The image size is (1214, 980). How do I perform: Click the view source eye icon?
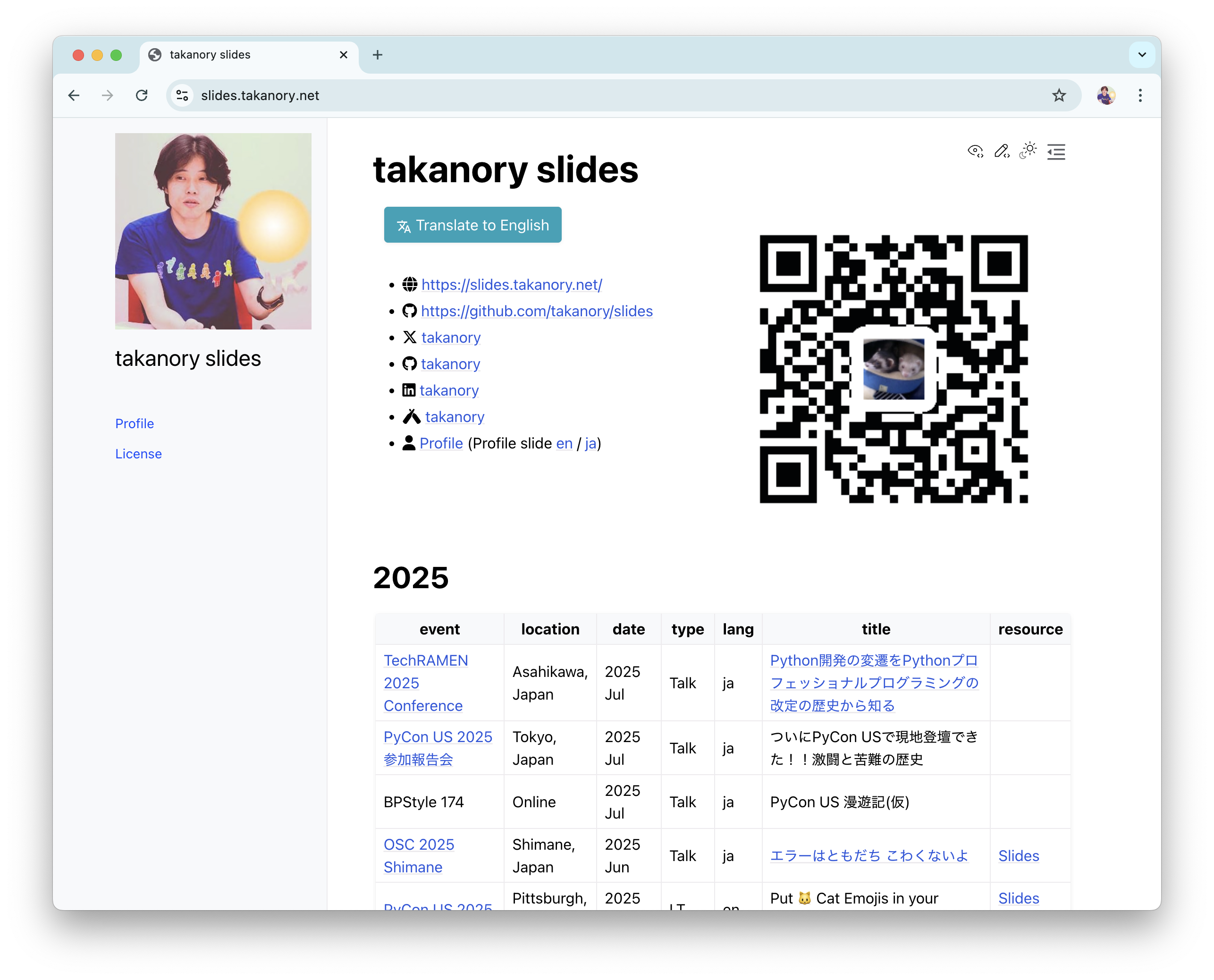coord(975,151)
